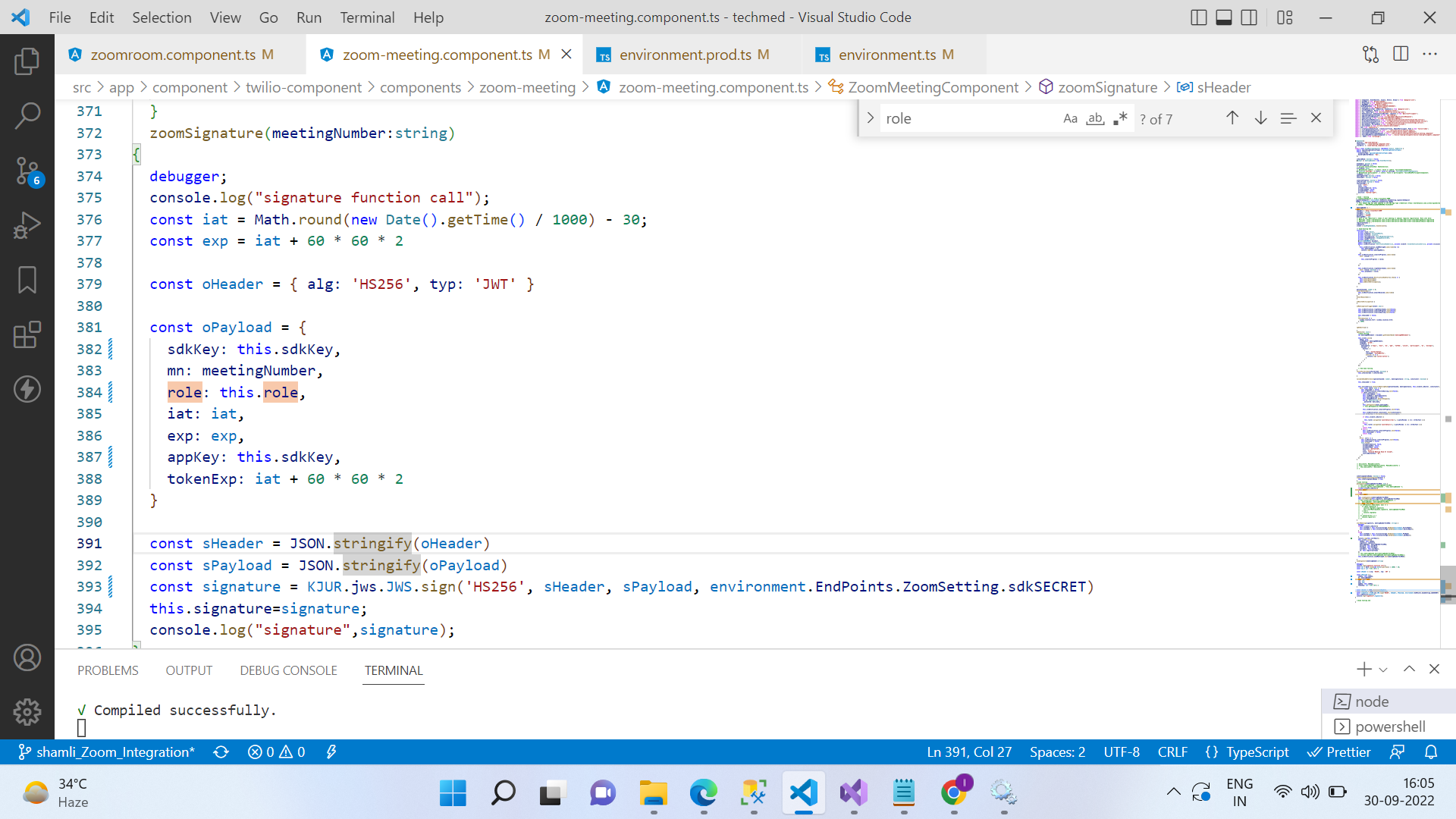Open Run and Debug view

(27, 225)
